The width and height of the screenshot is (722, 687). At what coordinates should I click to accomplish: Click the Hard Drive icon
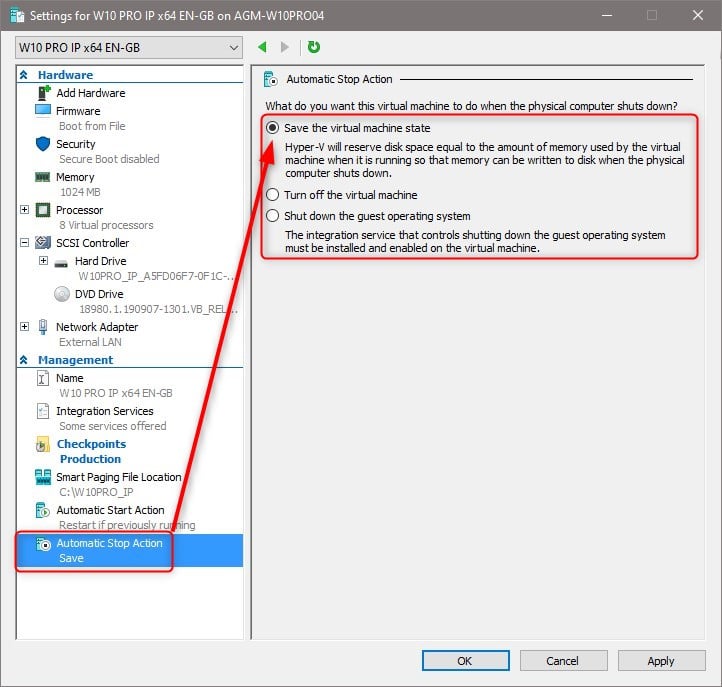tap(61, 264)
